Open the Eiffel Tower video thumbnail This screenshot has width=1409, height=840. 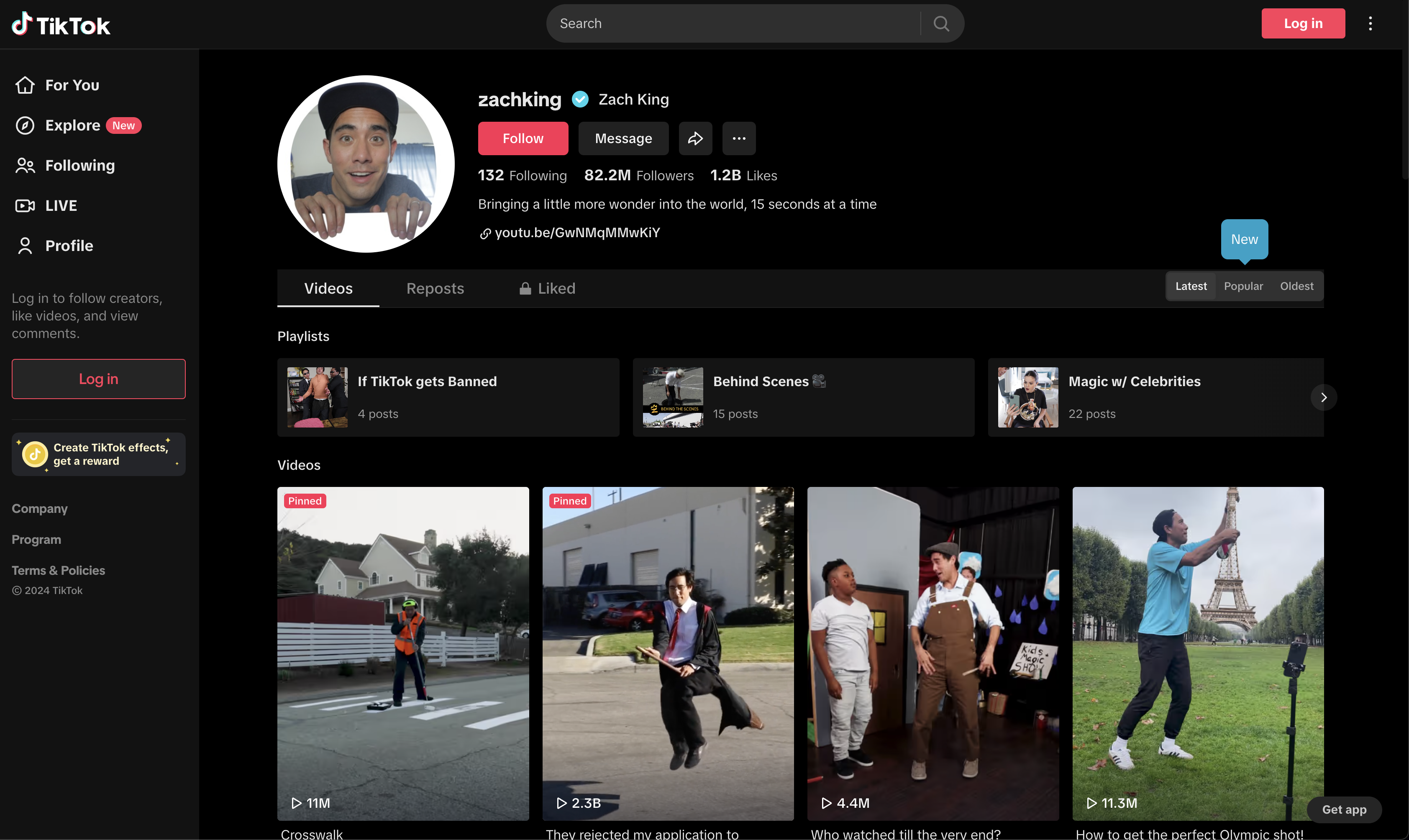(x=1198, y=654)
